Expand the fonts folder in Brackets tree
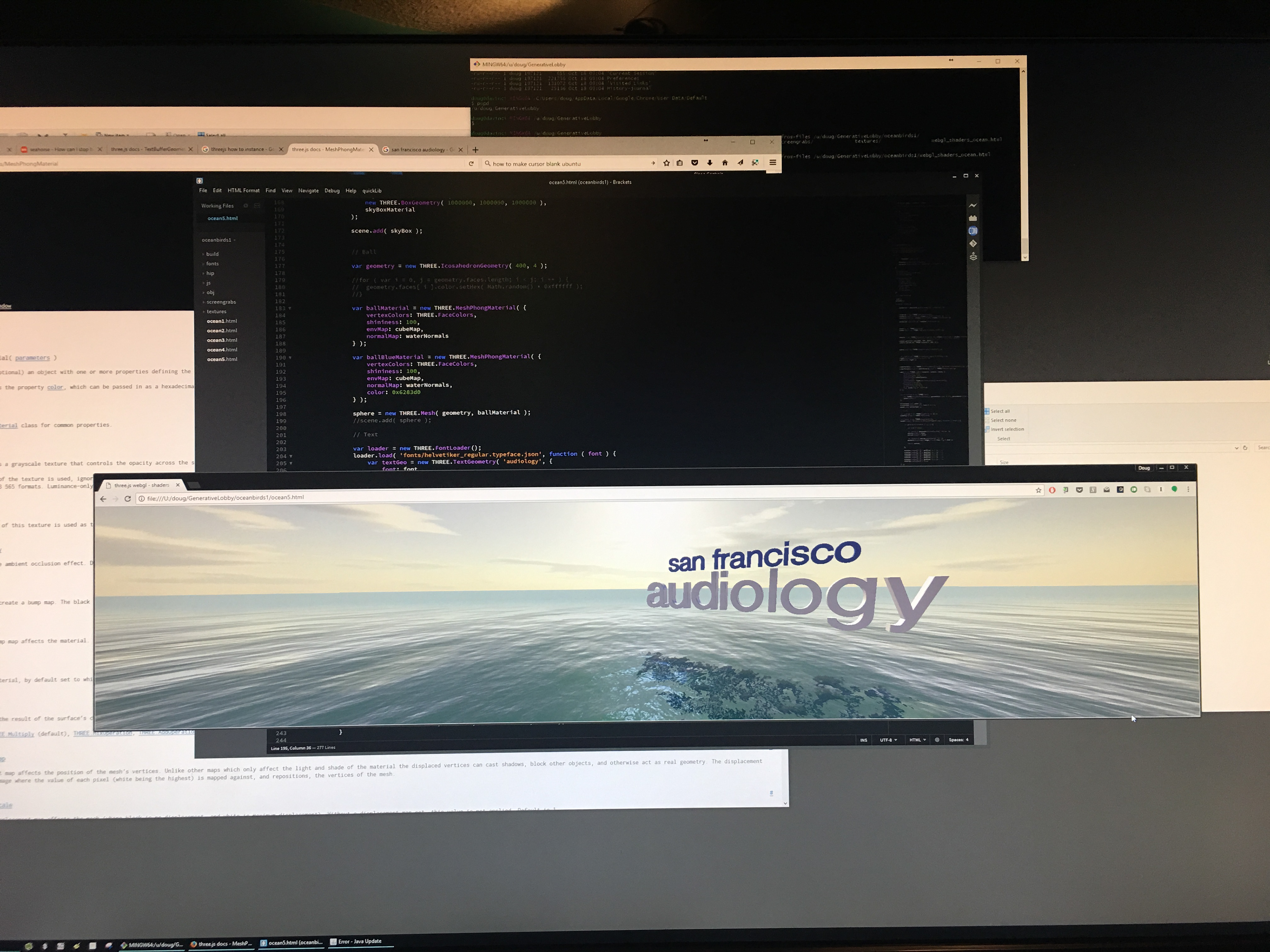 (x=203, y=264)
